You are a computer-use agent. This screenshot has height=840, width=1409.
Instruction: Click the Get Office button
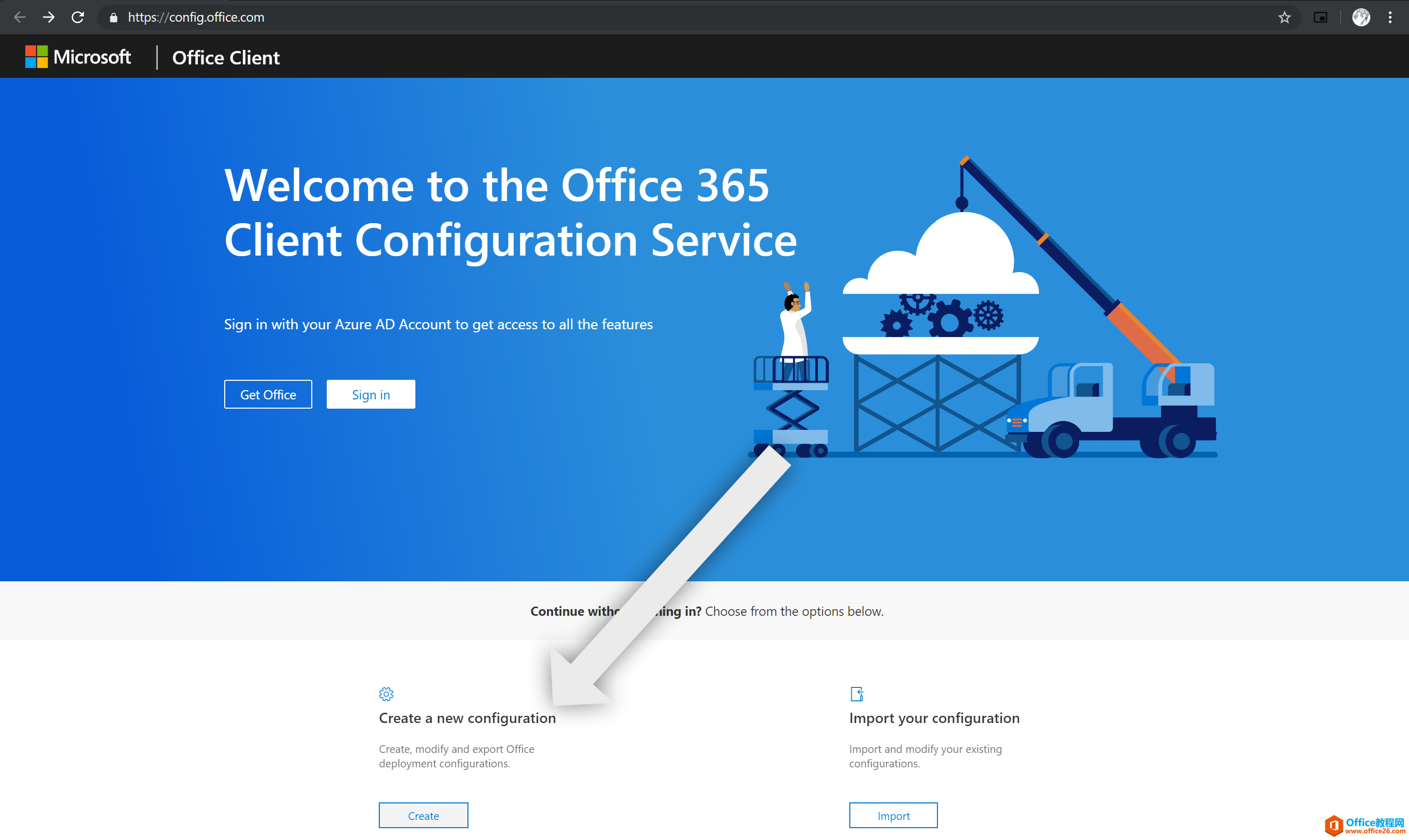coord(268,394)
